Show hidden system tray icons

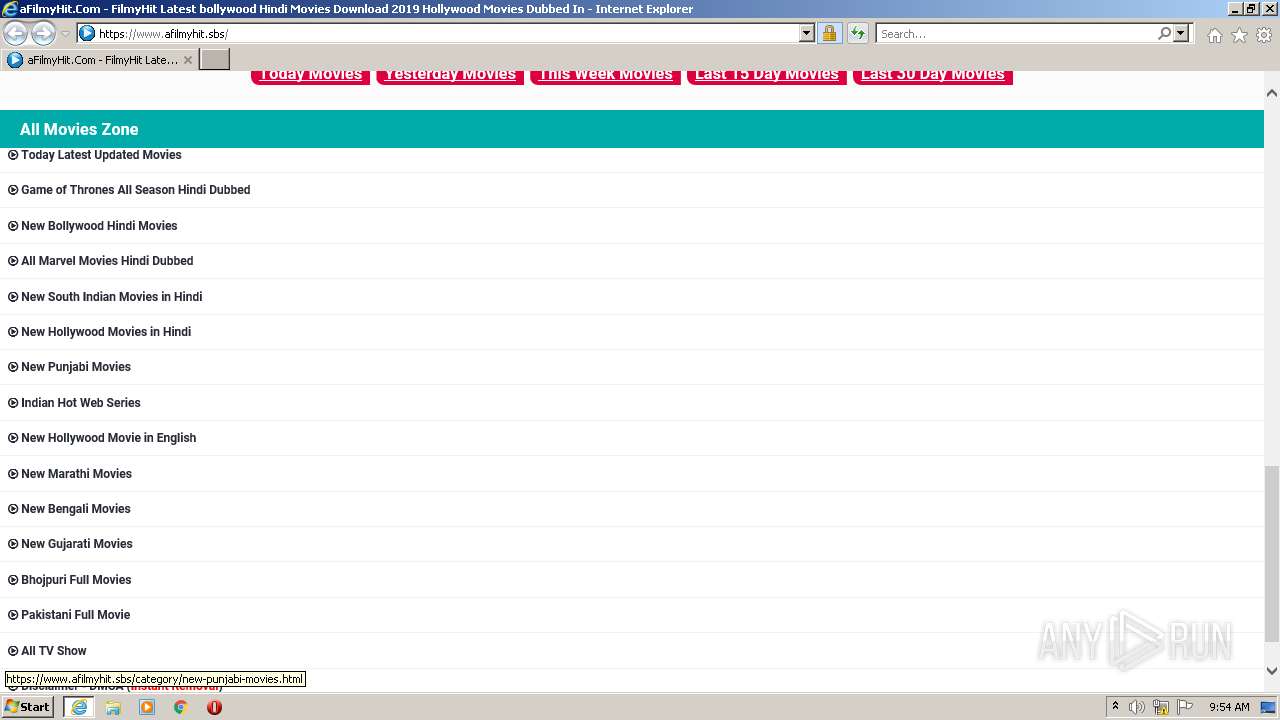point(1115,707)
